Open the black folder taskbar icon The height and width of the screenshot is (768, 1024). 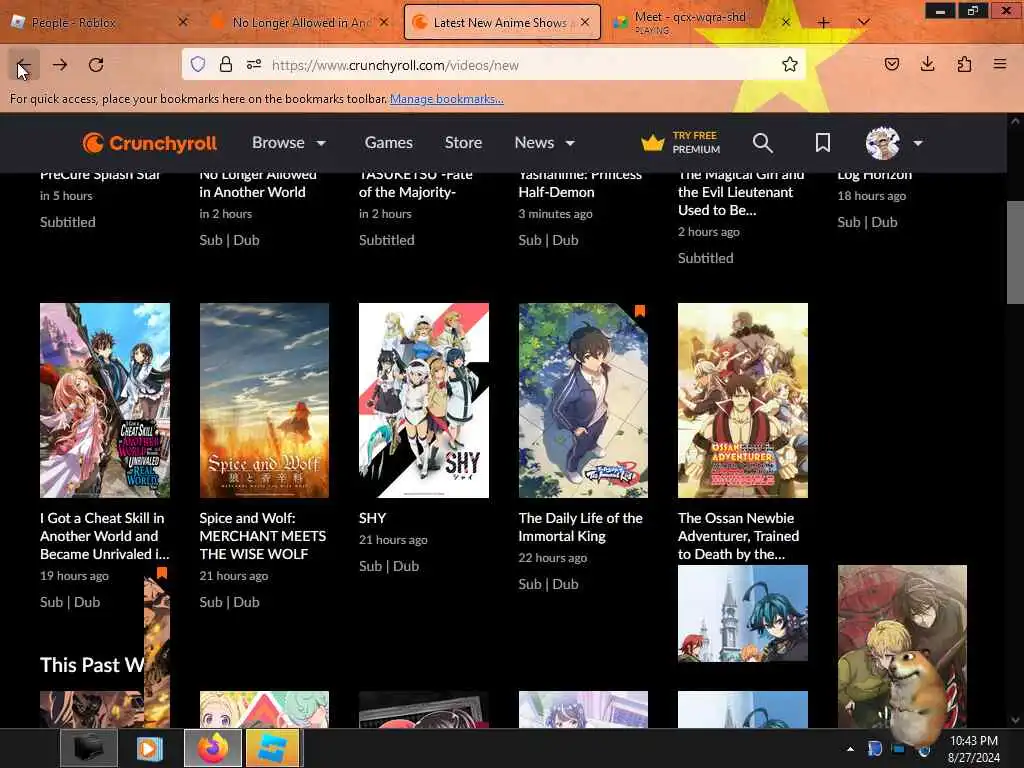pyautogui.click(x=88, y=748)
